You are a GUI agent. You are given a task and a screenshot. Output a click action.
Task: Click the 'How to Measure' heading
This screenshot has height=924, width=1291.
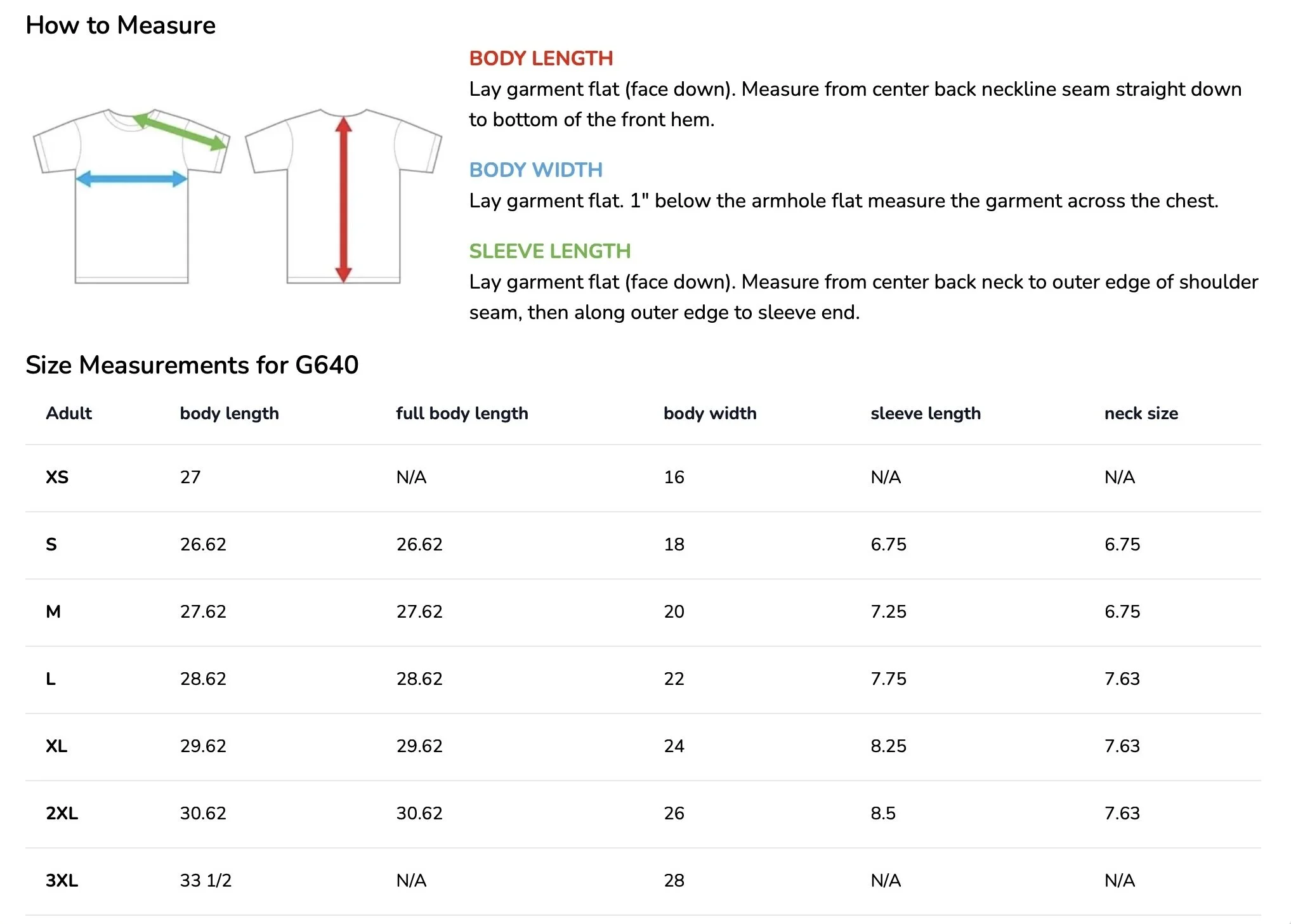(x=121, y=25)
